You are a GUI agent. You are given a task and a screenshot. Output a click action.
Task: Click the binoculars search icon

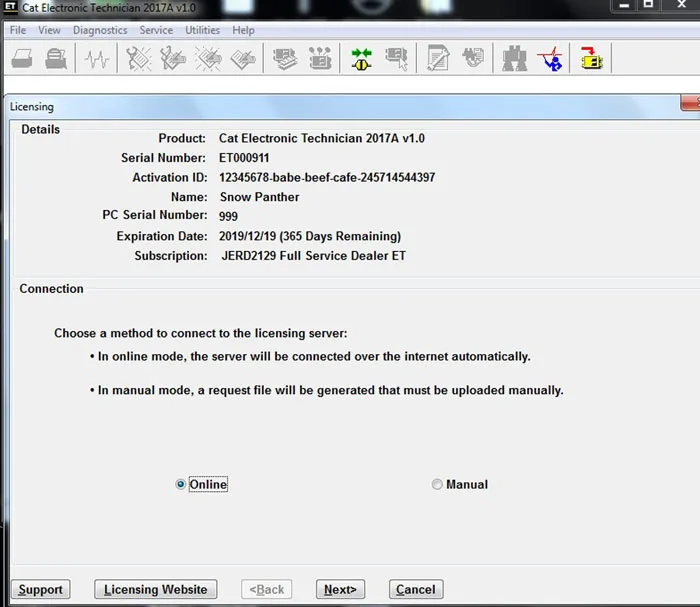(514, 58)
